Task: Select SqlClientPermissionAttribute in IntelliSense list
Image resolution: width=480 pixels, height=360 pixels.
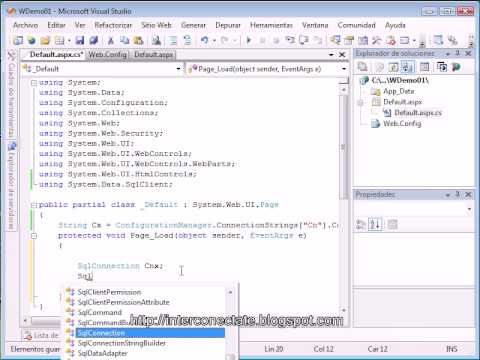Action: (124, 302)
